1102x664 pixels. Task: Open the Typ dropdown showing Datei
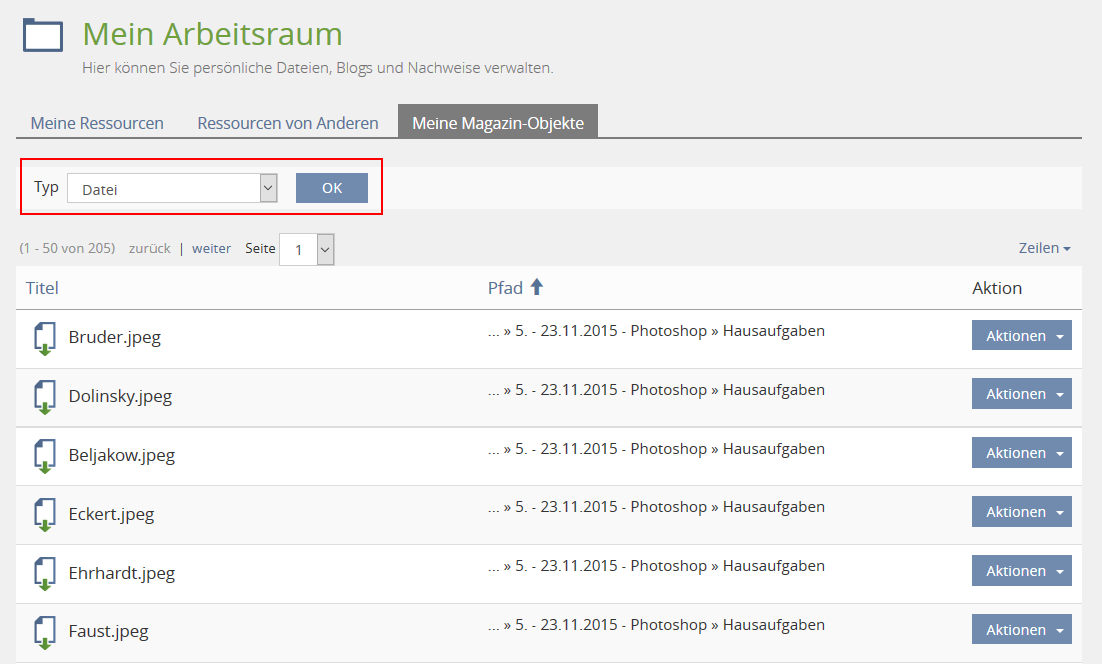coord(172,188)
